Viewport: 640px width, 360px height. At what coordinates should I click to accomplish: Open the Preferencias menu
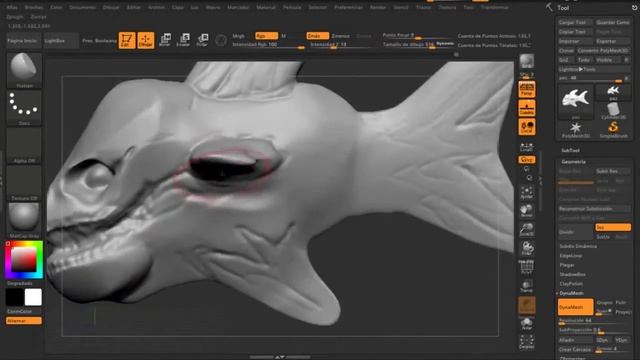tap(349, 7)
